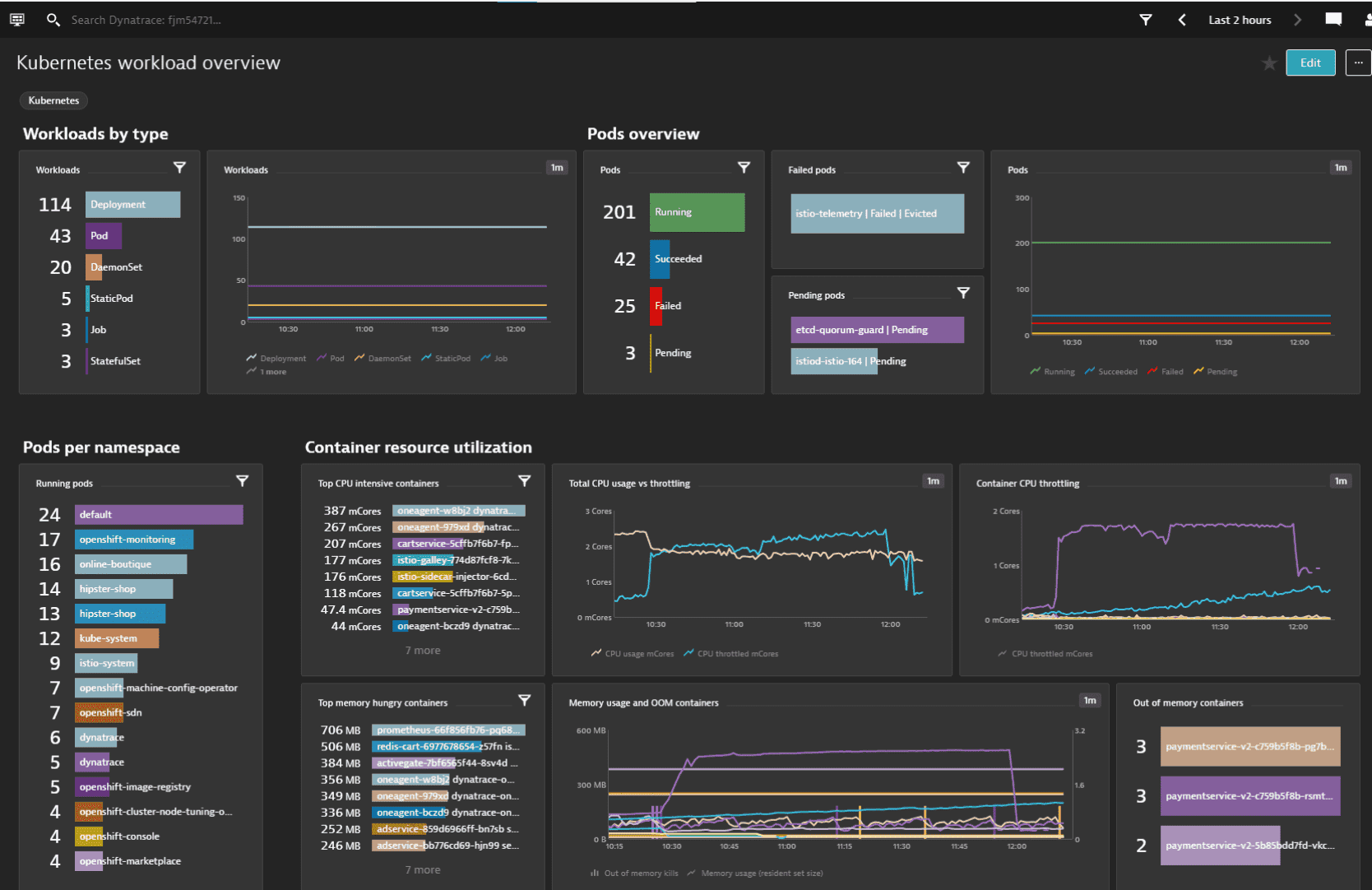Click the green Running bar segment
1372x890 pixels.
point(697,212)
